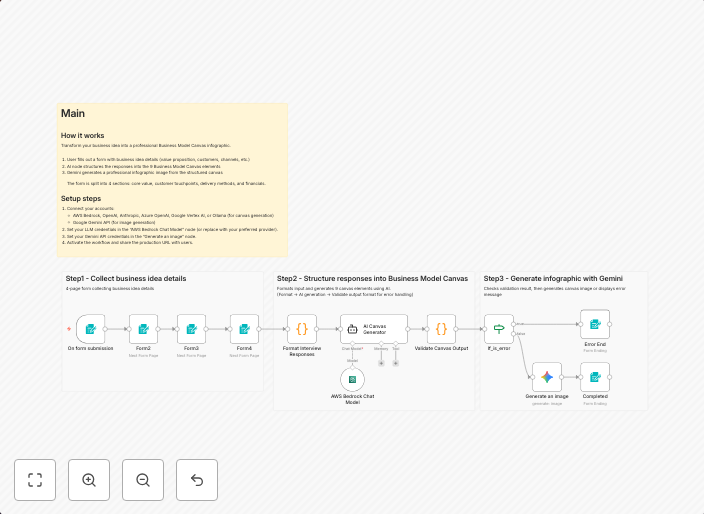Select the Form3 node
The height and width of the screenshot is (514, 704).
point(192,329)
